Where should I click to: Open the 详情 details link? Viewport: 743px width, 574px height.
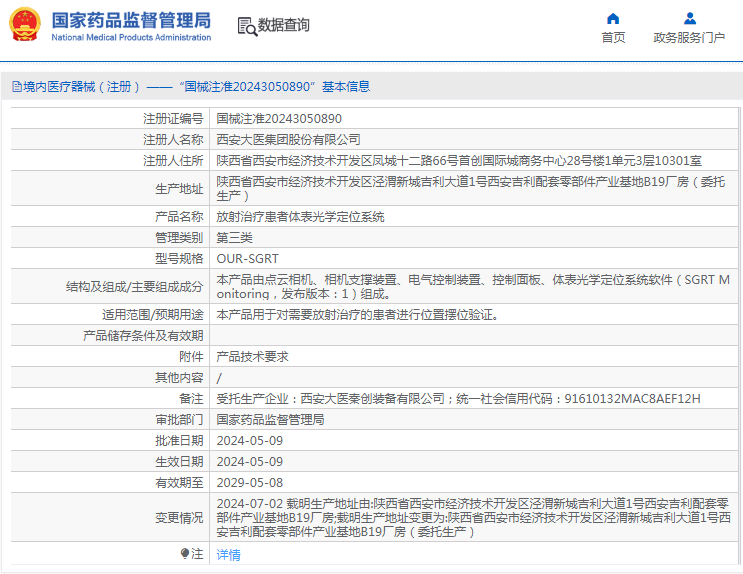pos(228,555)
